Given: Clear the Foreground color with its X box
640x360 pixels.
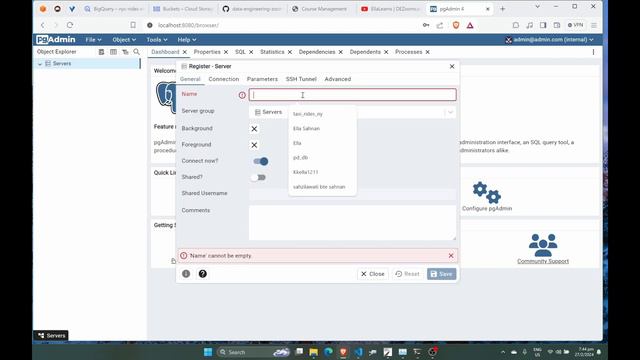Looking at the screenshot, I should (x=254, y=145).
